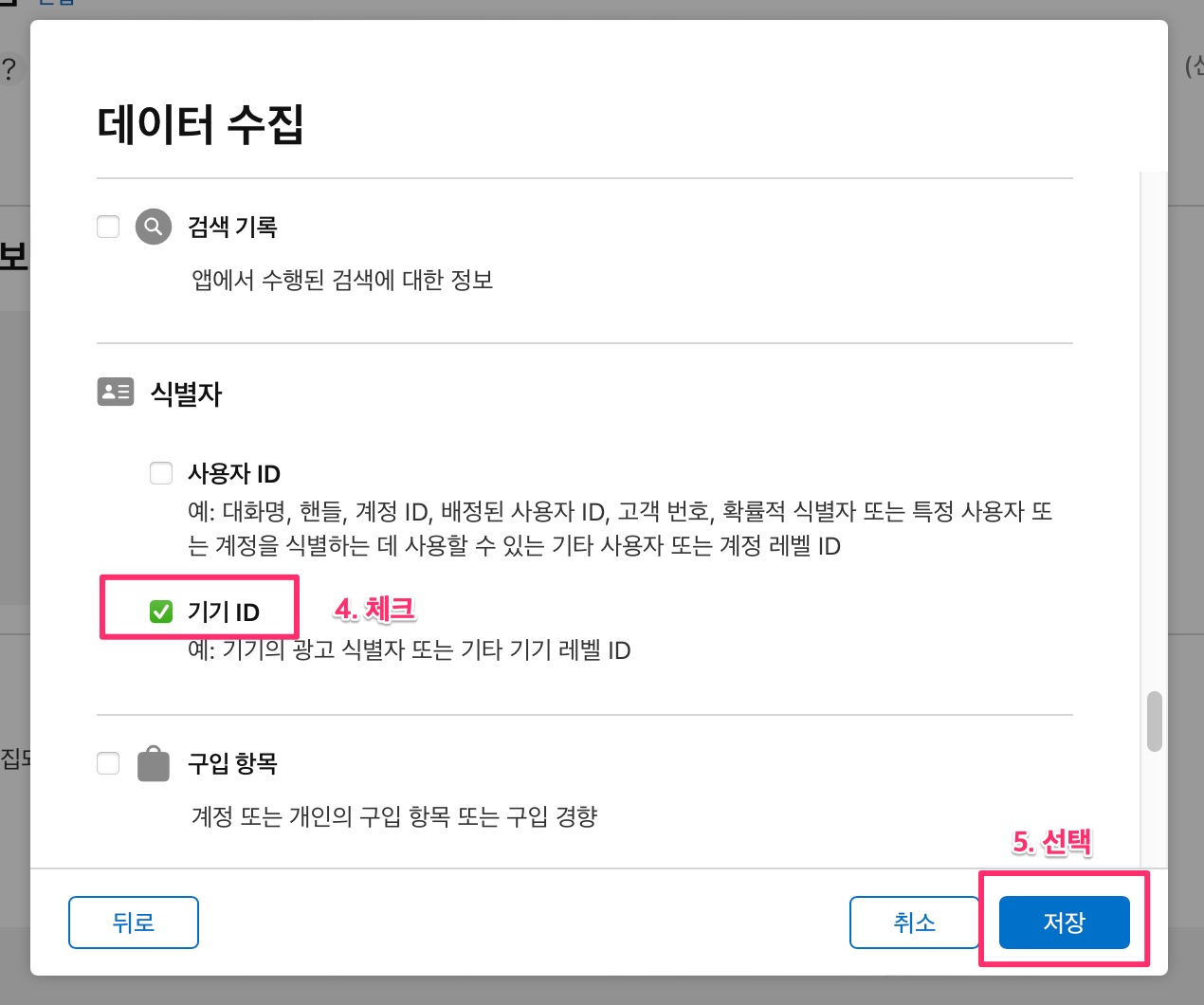Cancel the dialog using 취소
The image size is (1204, 1005).
[914, 923]
